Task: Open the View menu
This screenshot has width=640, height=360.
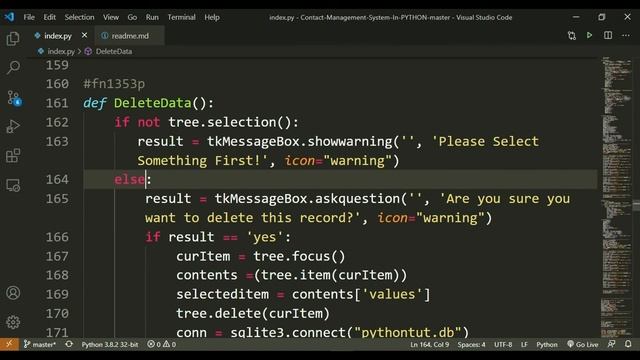Action: tap(111, 17)
